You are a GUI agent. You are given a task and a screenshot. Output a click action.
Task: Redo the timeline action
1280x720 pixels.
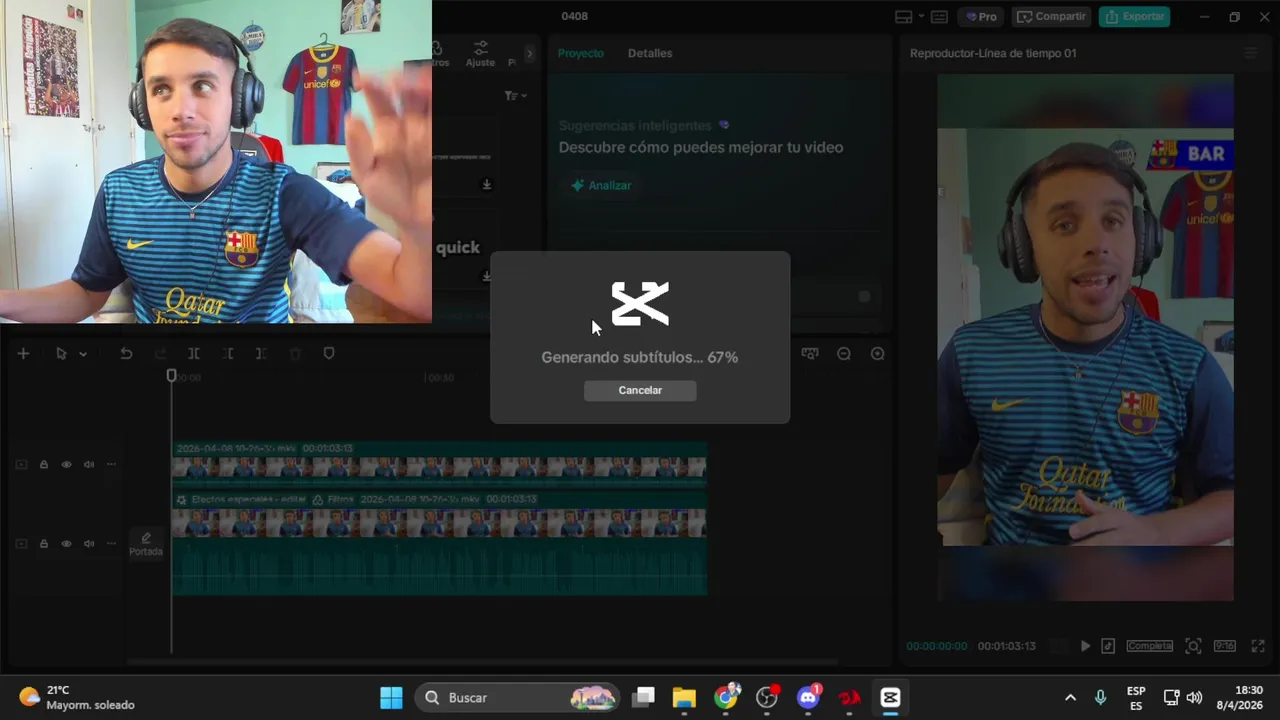tap(160, 353)
